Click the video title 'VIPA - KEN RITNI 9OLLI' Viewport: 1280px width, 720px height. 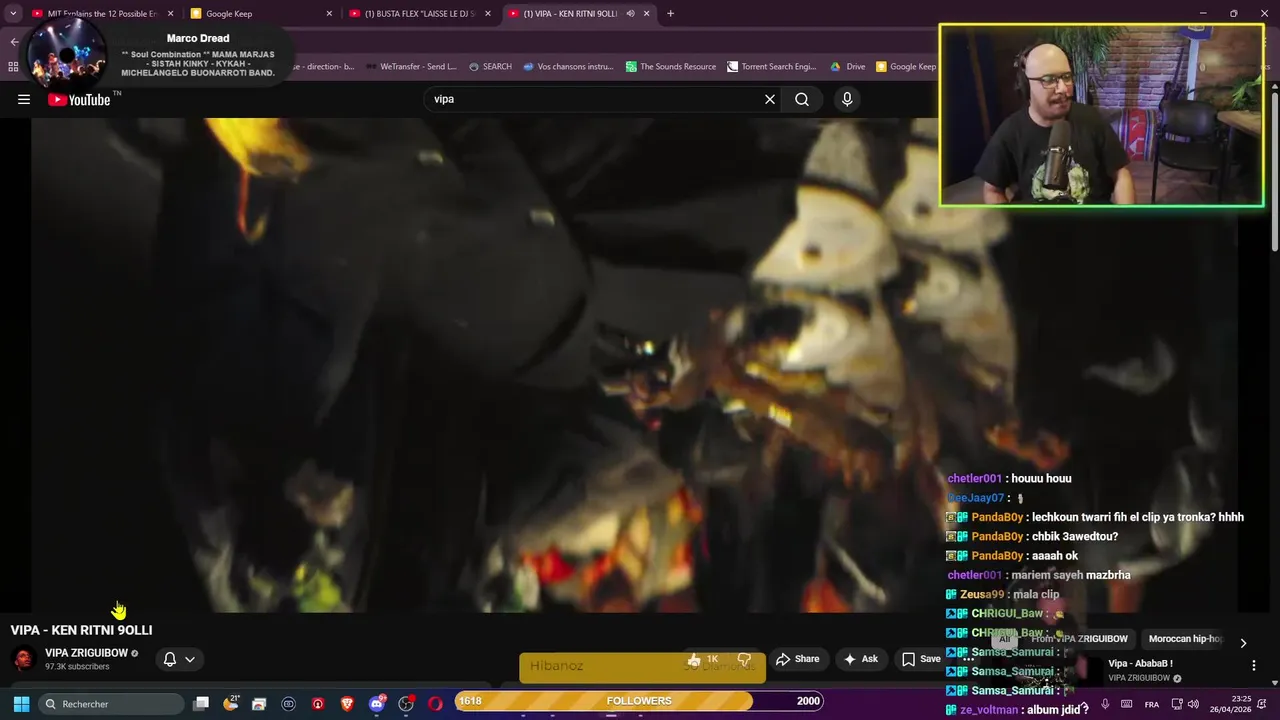pos(81,630)
